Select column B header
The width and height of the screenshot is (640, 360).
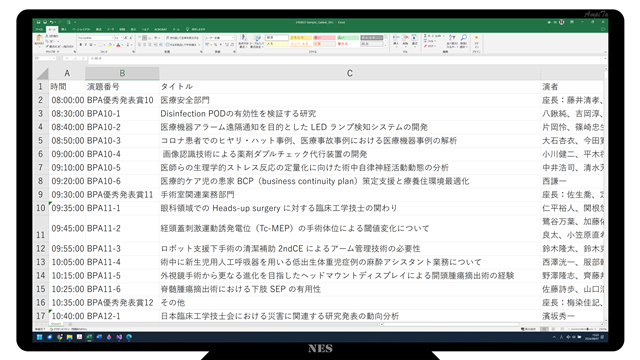(x=122, y=73)
